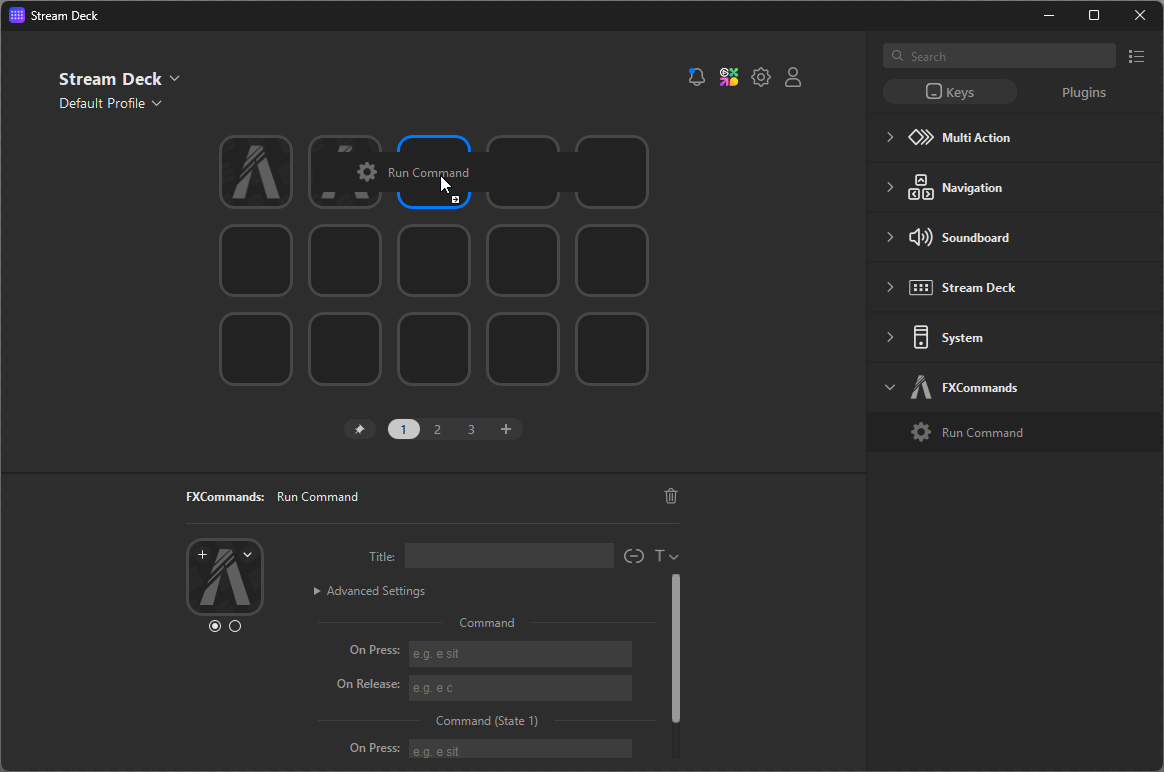The height and width of the screenshot is (772, 1164).
Task: Select the second state radio button
Action: point(235,626)
